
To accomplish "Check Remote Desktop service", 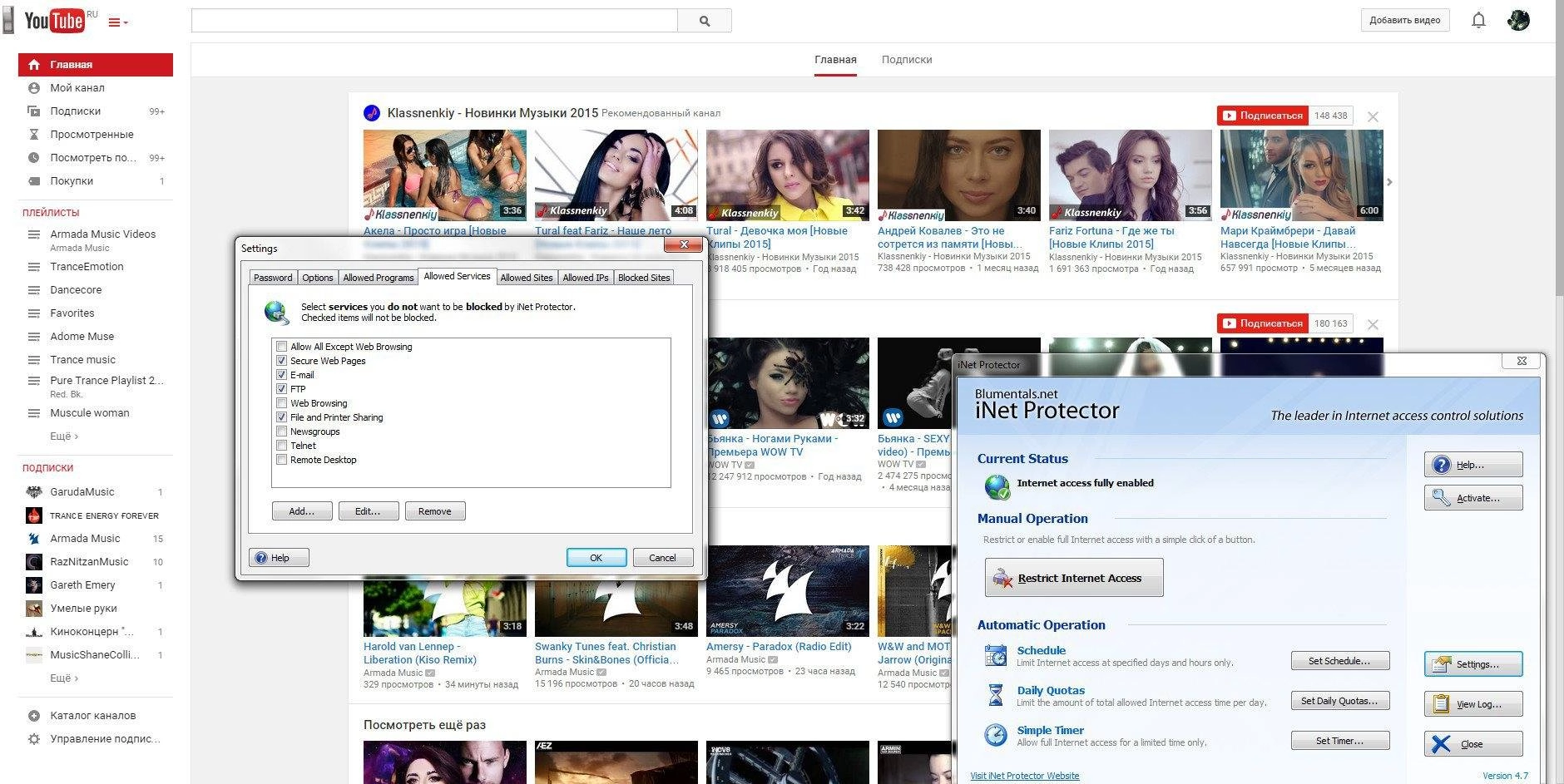I will [x=282, y=460].
